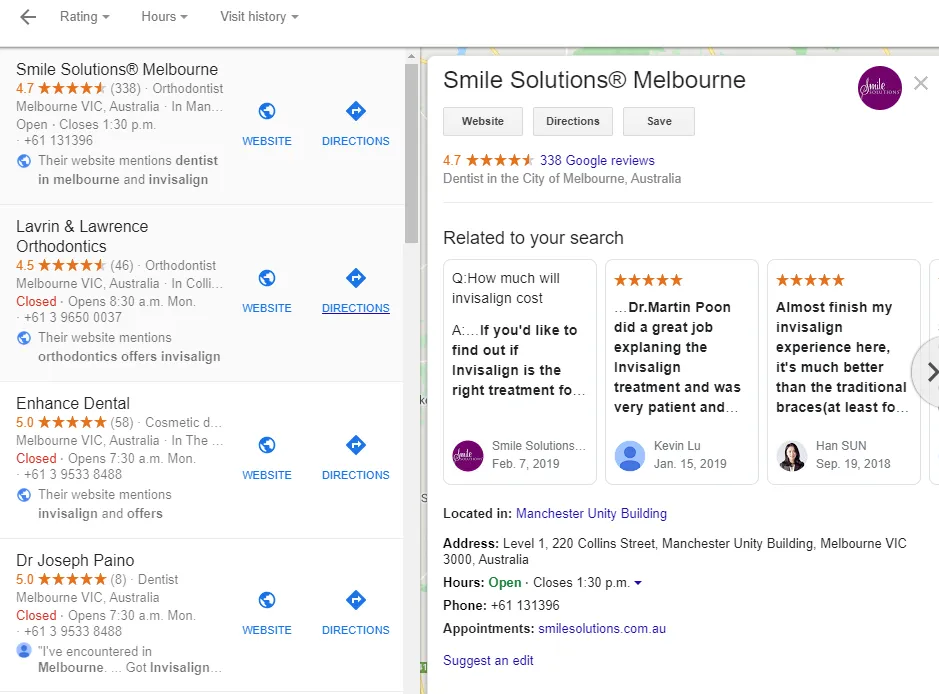The image size is (939, 694).
Task: Click globe icon beside 'orthodontics offers invisalign'
Action: pyautogui.click(x=24, y=338)
